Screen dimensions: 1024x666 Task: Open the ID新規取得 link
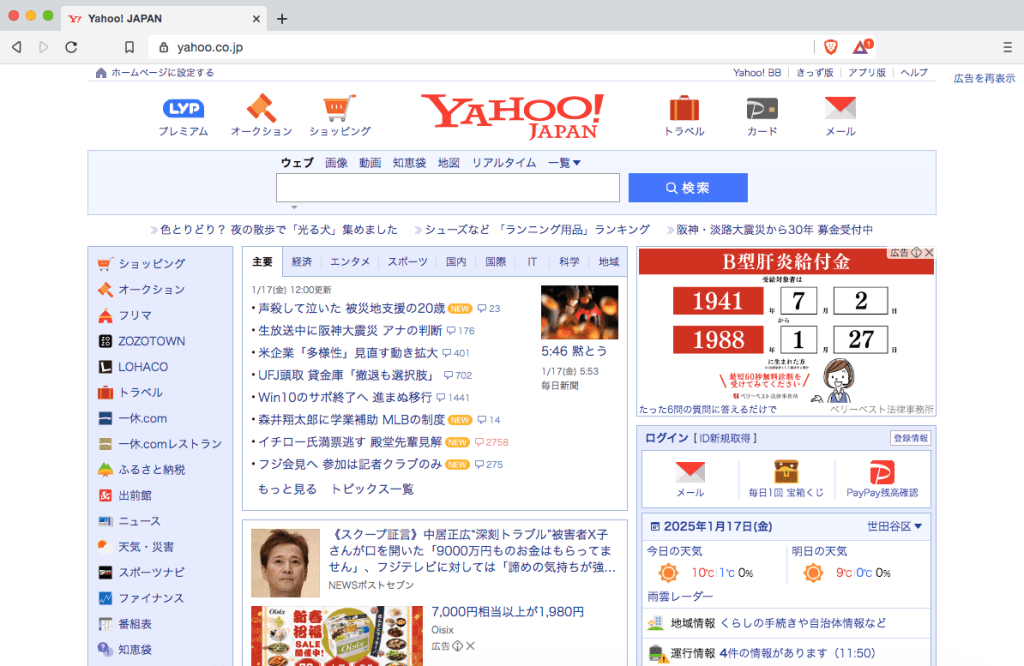click(x=724, y=438)
